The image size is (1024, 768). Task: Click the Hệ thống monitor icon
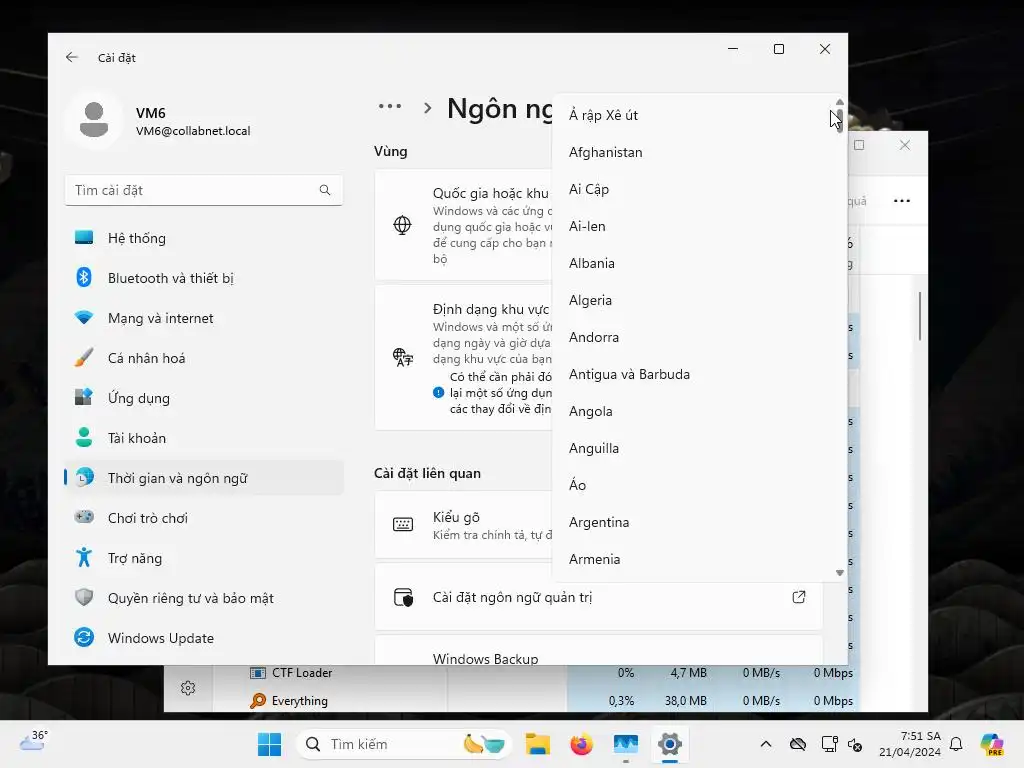click(84, 238)
